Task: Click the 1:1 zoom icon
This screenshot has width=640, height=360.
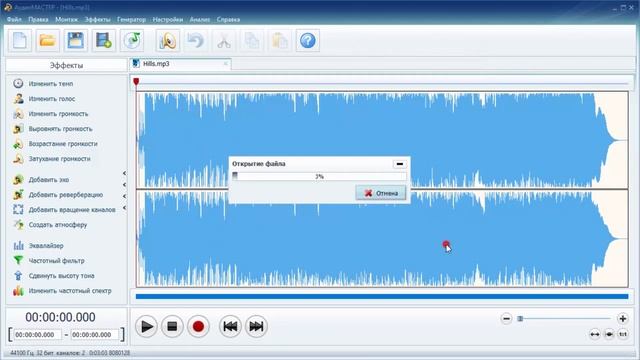Action: [623, 335]
